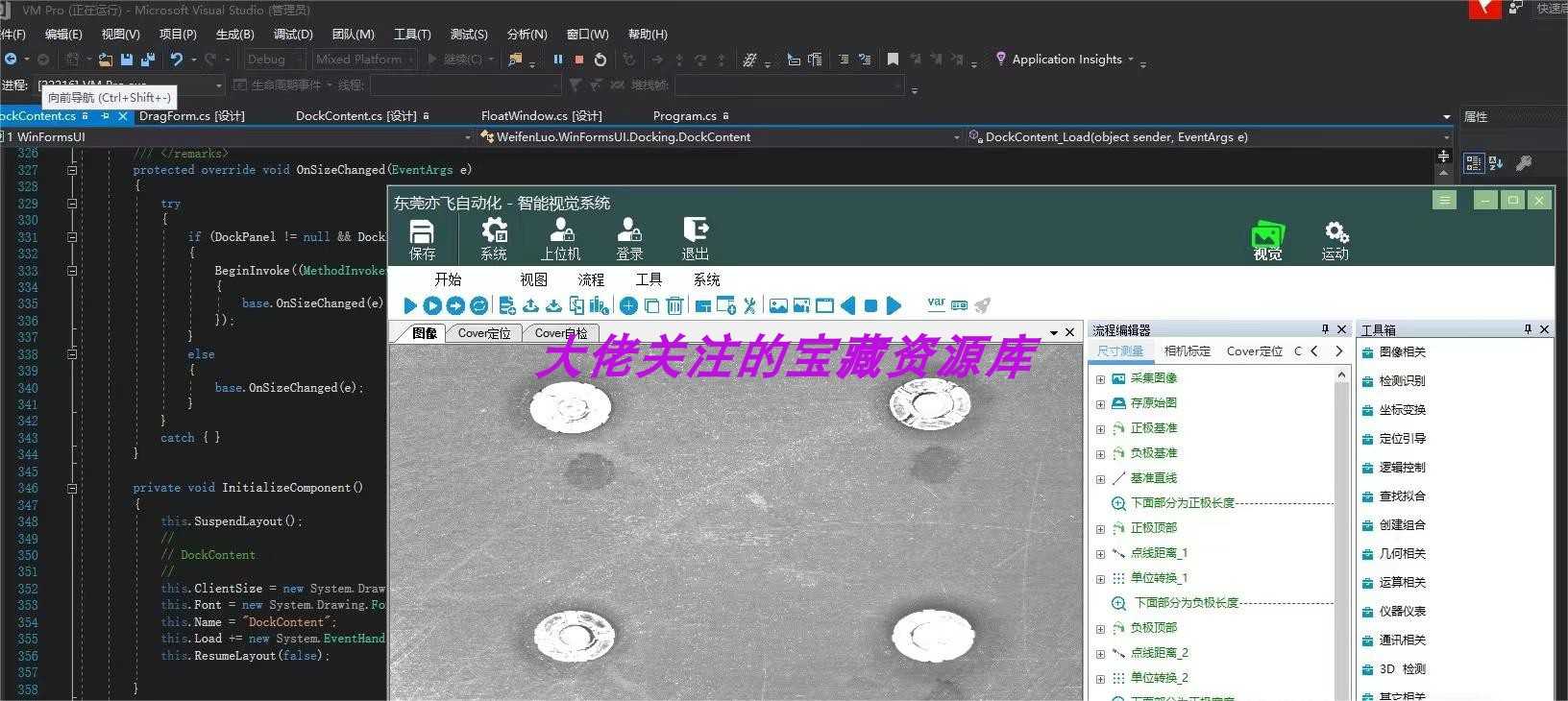
Task: Open the image panel tab list dropdown arrow
Action: coord(1054,333)
